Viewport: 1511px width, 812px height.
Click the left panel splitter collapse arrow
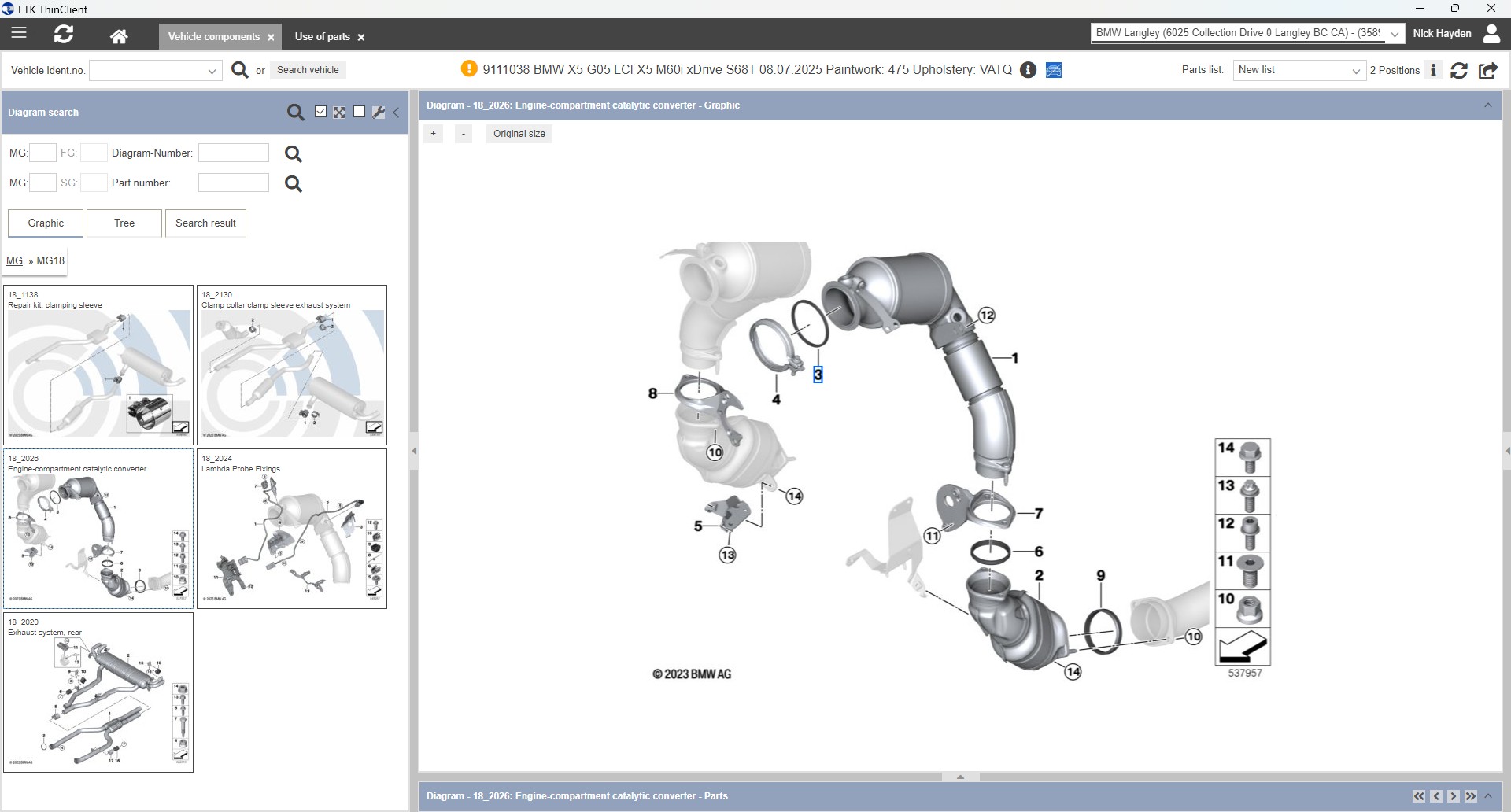(414, 451)
